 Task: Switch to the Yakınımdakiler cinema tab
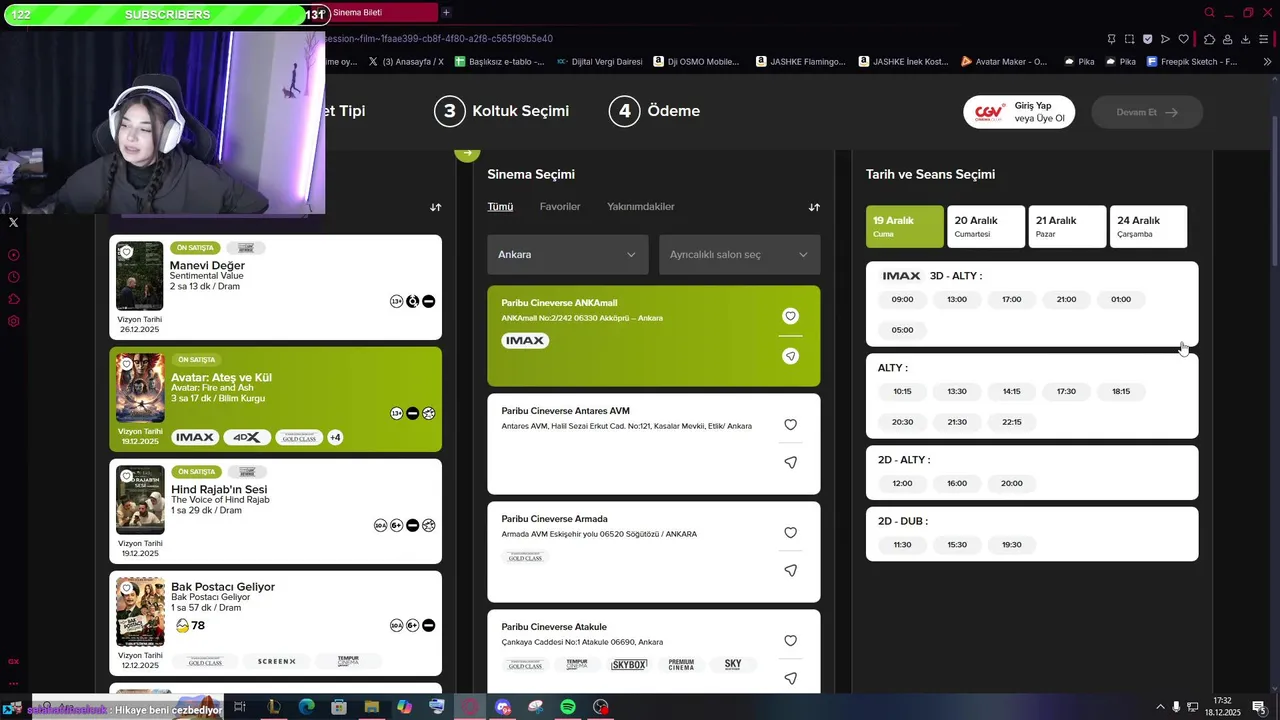click(641, 207)
